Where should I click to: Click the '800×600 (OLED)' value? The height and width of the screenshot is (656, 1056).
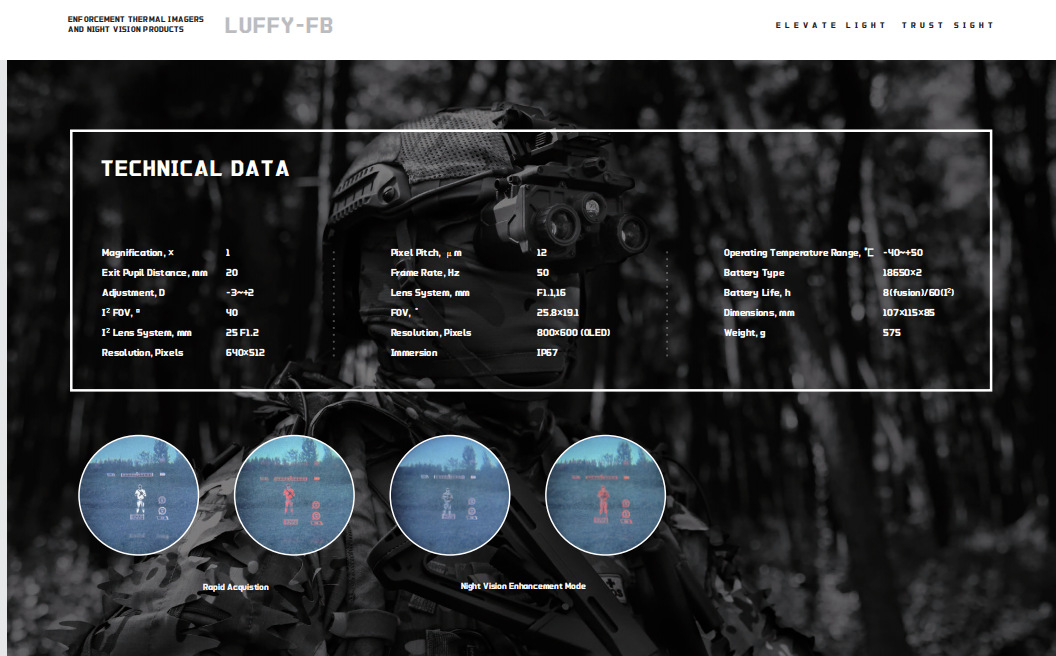(573, 333)
